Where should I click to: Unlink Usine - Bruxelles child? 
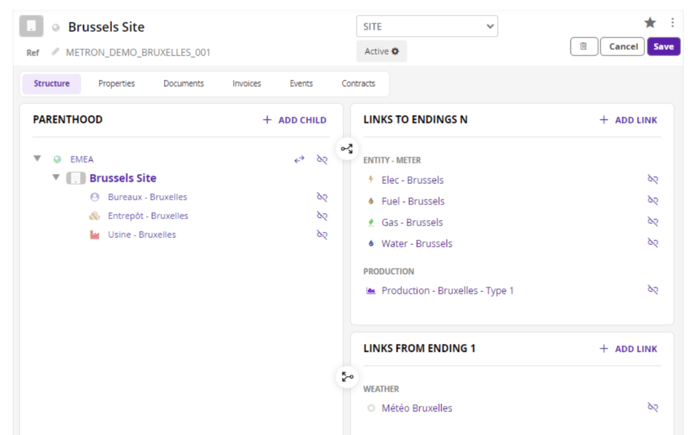click(x=322, y=235)
